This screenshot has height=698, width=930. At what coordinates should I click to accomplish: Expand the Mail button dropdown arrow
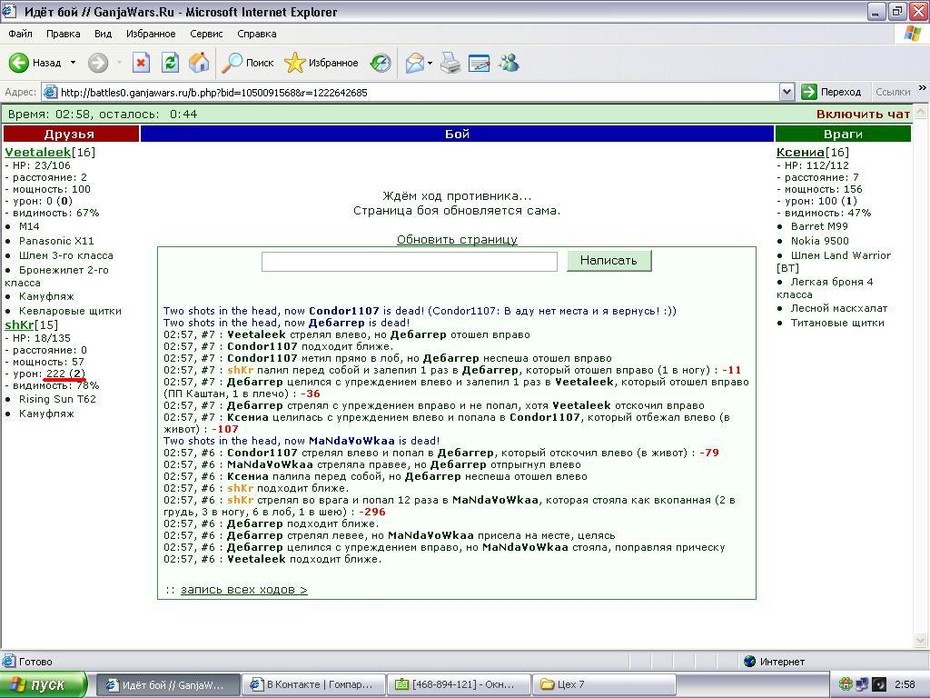(x=429, y=62)
